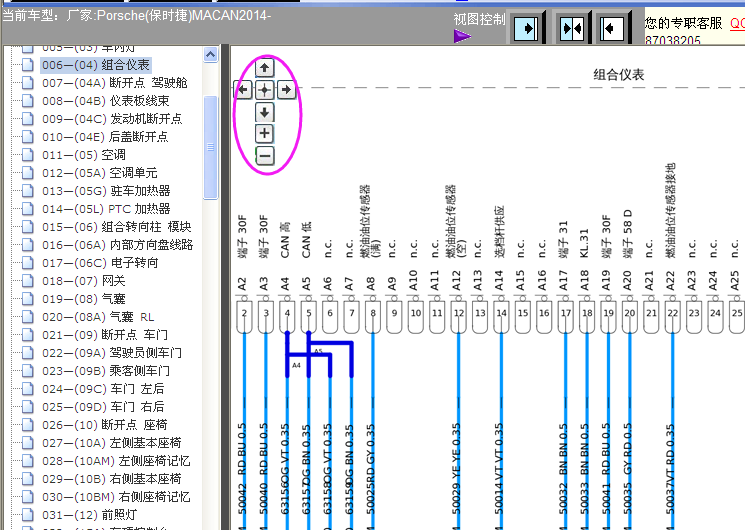This screenshot has height=530, width=745.
Task: Click document icon beside 019-(08) 气囊
Action: point(28,299)
